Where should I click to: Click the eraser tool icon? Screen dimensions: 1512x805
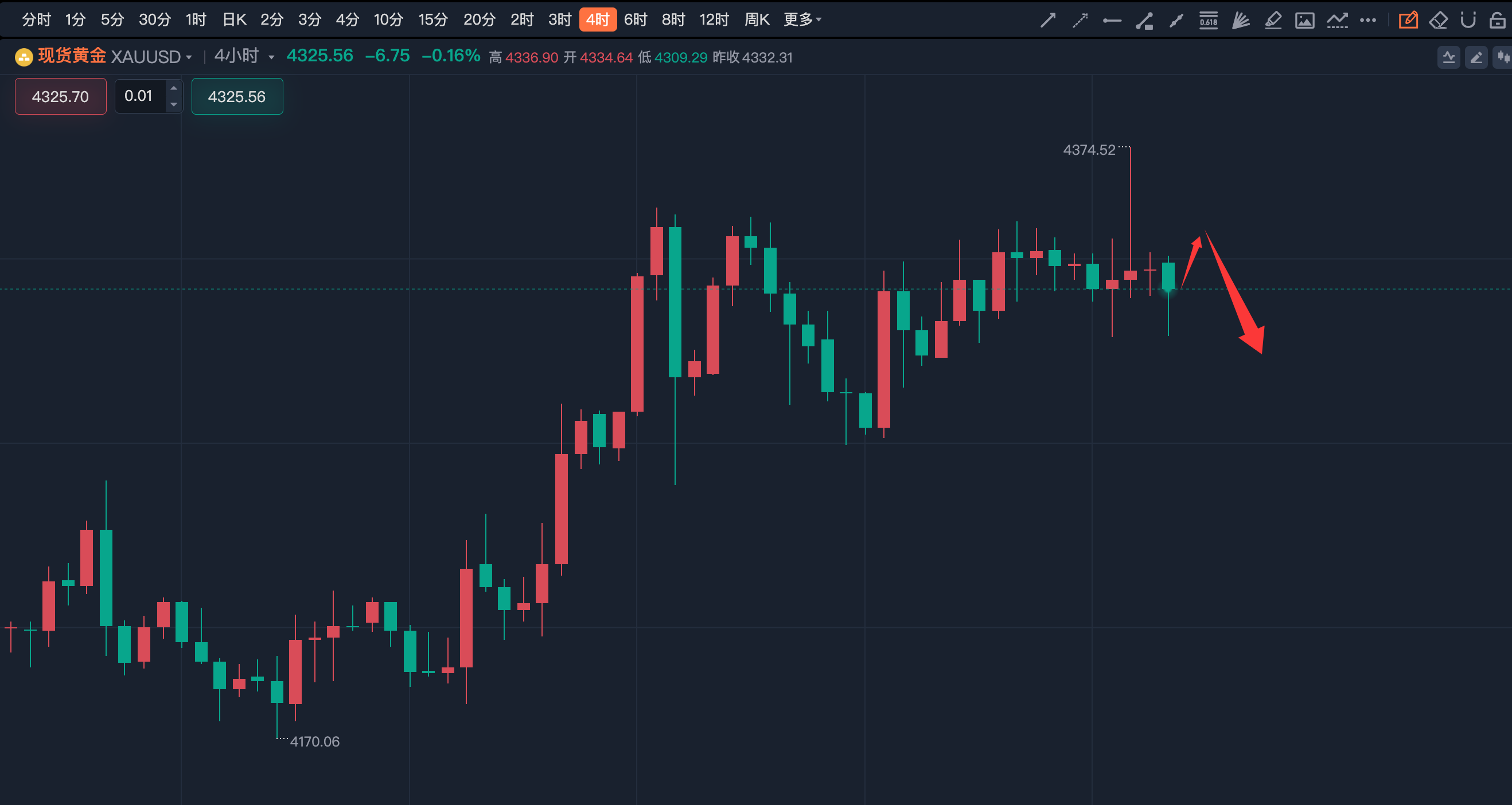[x=1438, y=21]
